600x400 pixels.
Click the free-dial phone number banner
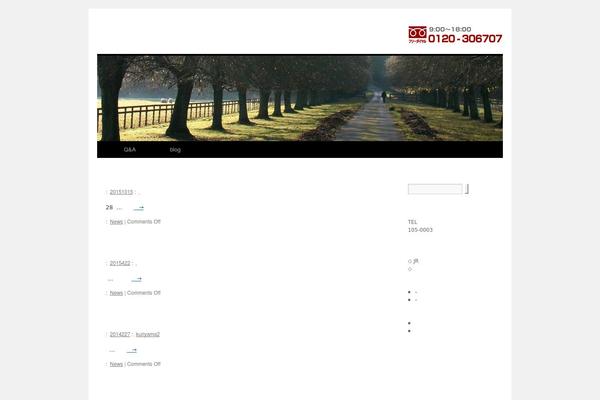click(x=455, y=34)
